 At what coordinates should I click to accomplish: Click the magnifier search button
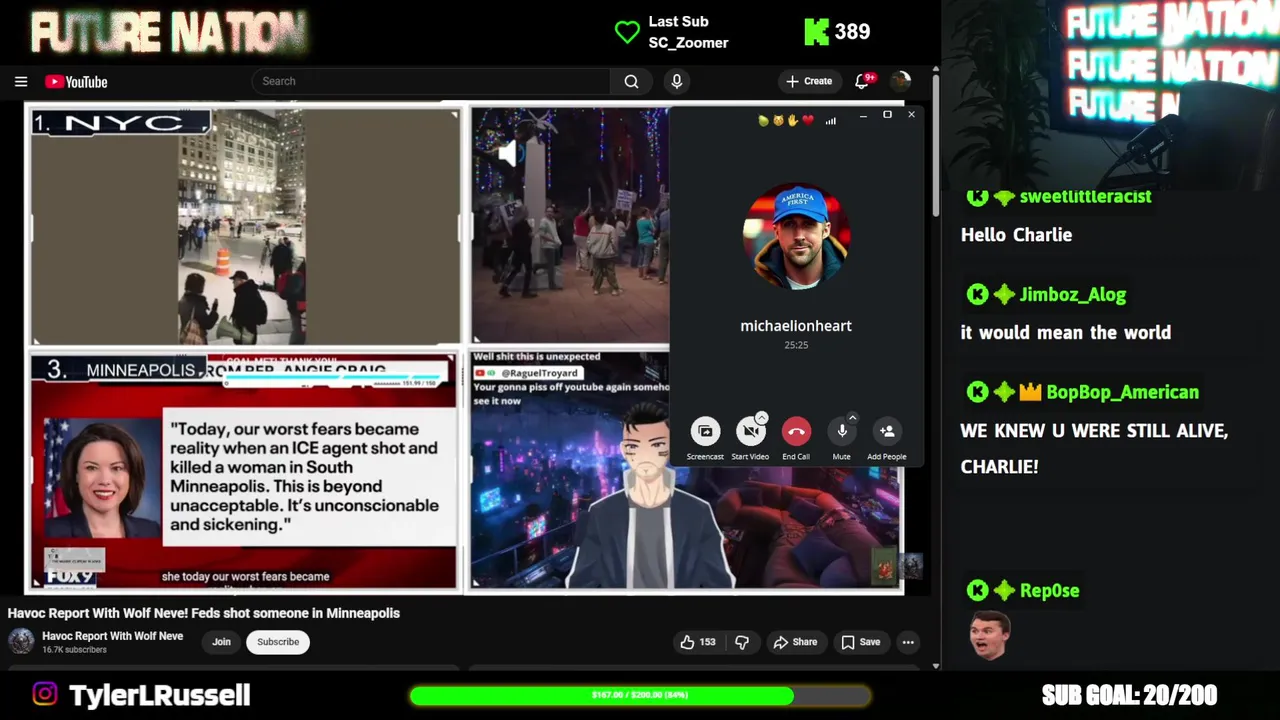tap(631, 81)
